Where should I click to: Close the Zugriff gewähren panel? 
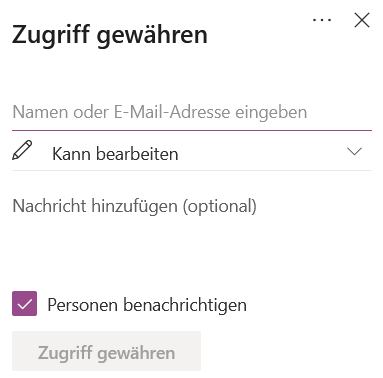[362, 20]
